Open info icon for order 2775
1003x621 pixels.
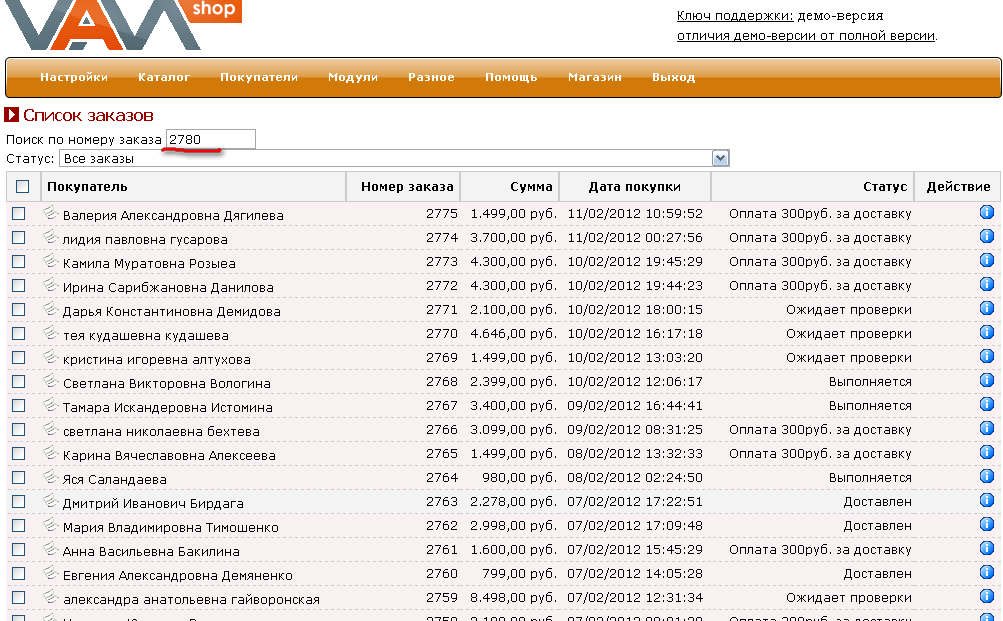(x=986, y=212)
